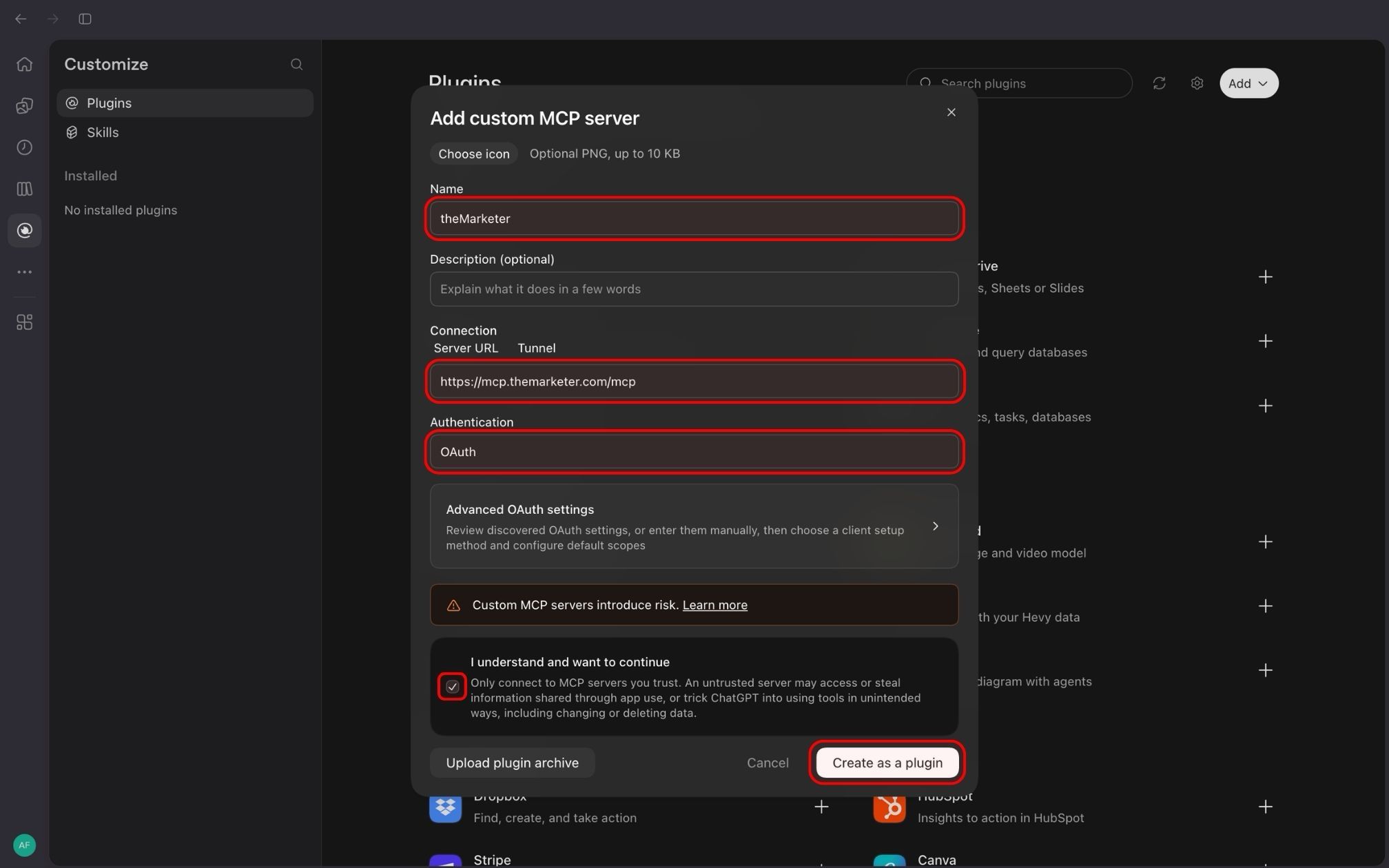Select the Skills sidebar item

click(185, 132)
